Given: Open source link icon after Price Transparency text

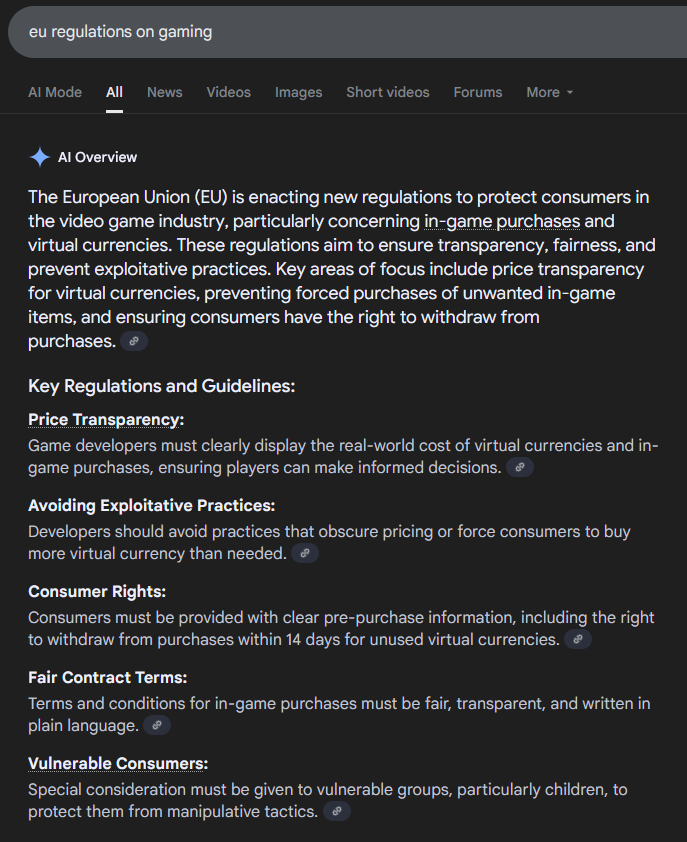Looking at the screenshot, I should pyautogui.click(x=520, y=467).
